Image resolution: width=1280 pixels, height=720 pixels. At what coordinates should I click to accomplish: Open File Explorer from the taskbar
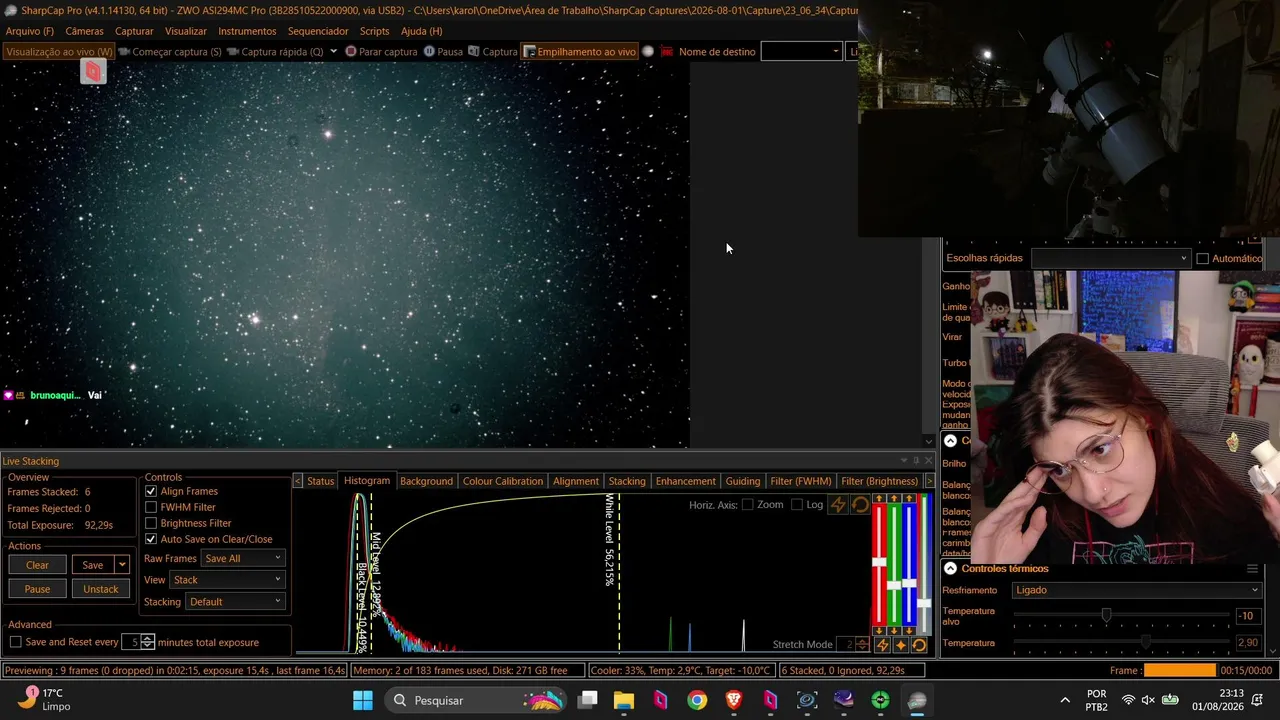coord(624,700)
